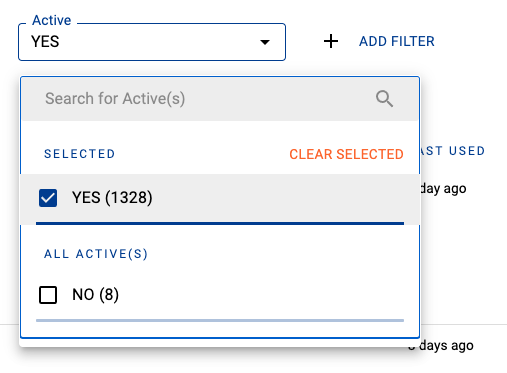Click the light blue divider under NO row
The image size is (507, 373).
click(x=220, y=320)
